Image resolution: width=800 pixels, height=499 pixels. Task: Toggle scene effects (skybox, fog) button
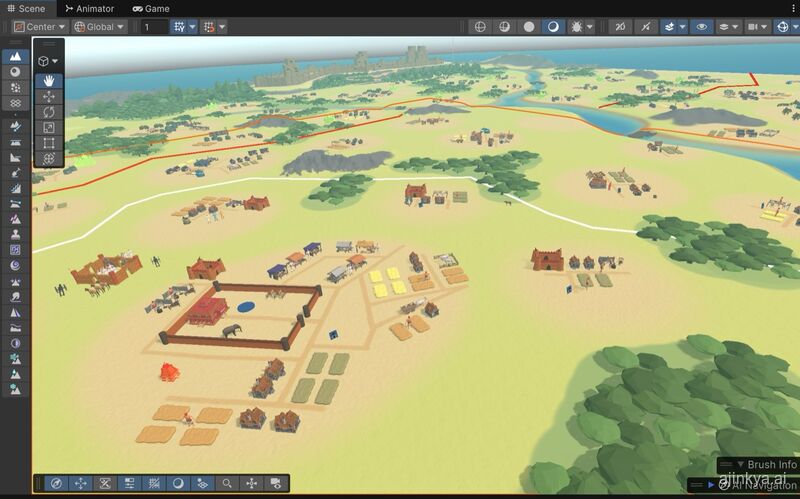click(x=669, y=27)
